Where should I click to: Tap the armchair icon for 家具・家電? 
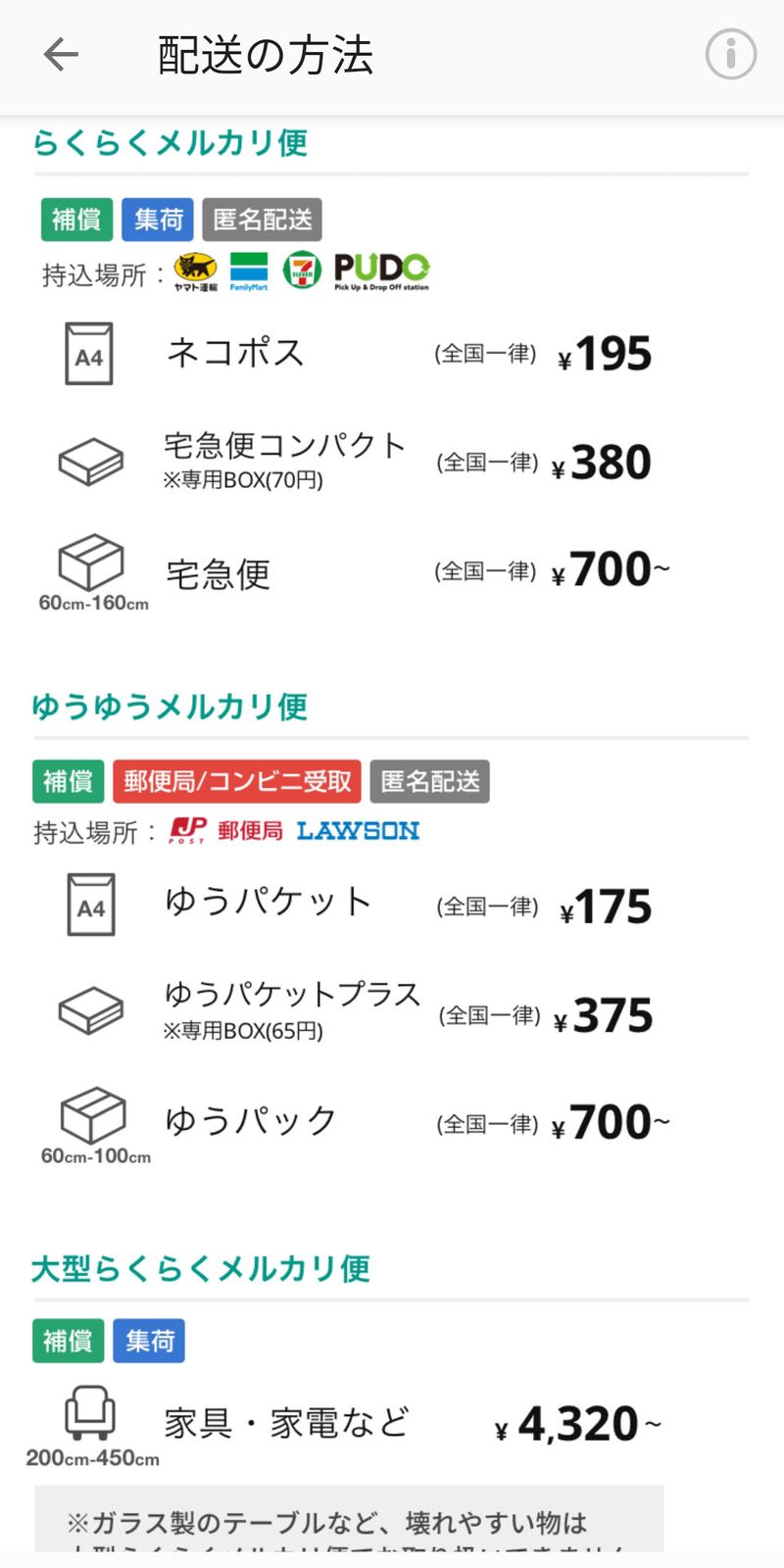point(90,1412)
